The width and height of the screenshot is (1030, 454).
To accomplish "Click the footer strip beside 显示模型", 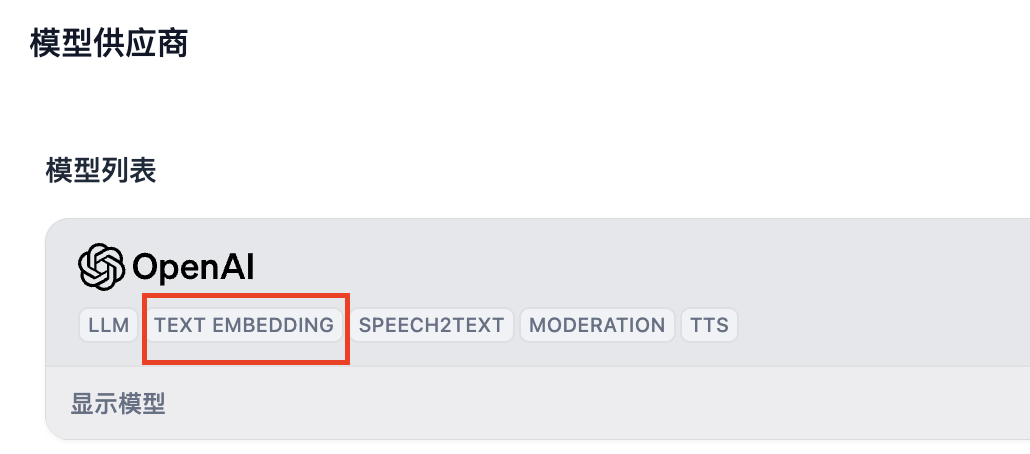I will click(591, 403).
